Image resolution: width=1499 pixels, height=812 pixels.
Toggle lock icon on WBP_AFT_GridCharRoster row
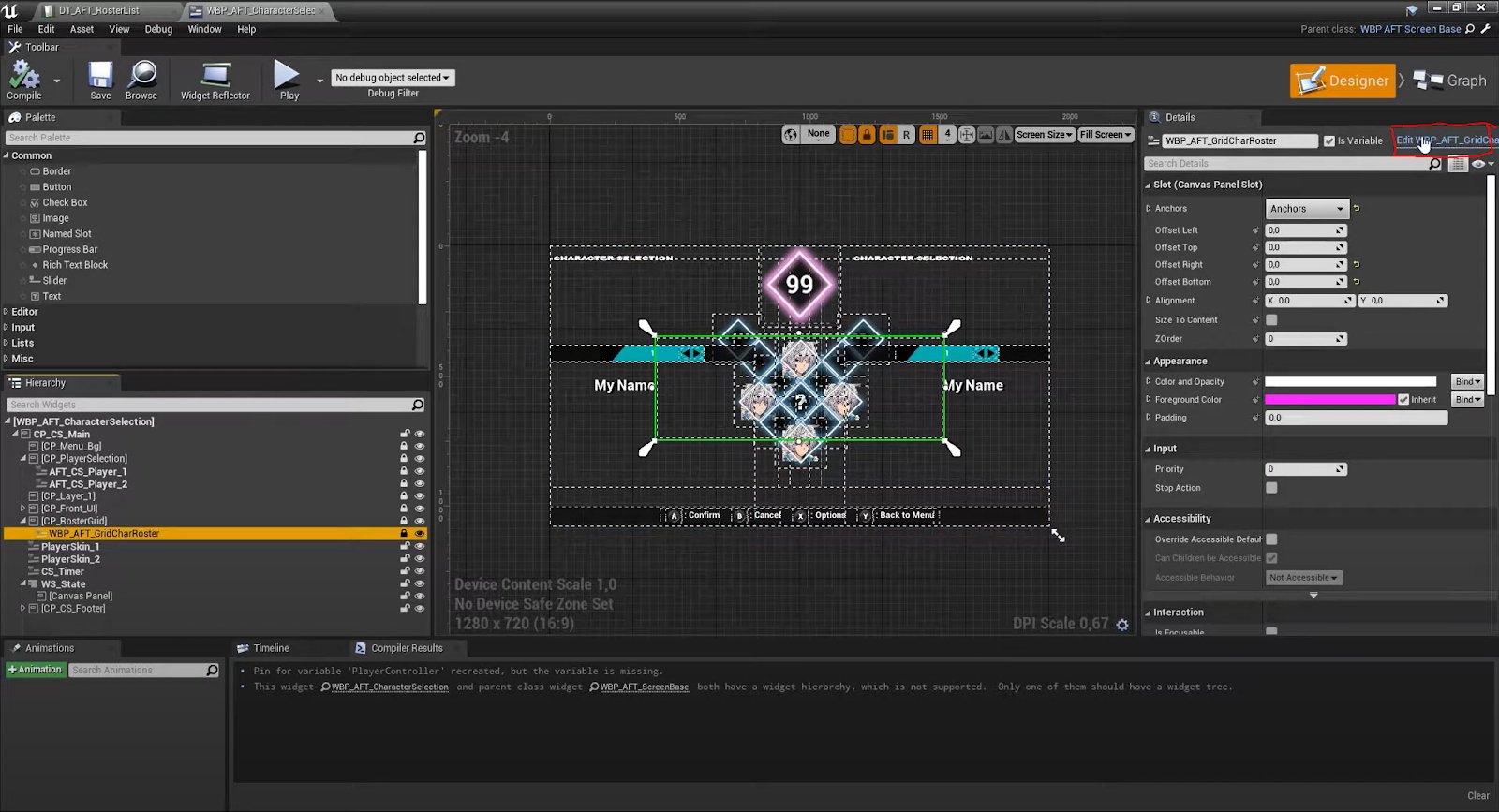pos(405,534)
